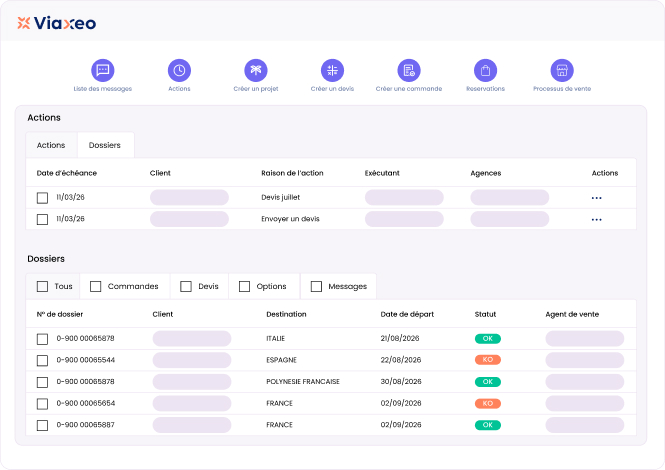Select checkbox of FRANCE row with KO status

point(42,404)
